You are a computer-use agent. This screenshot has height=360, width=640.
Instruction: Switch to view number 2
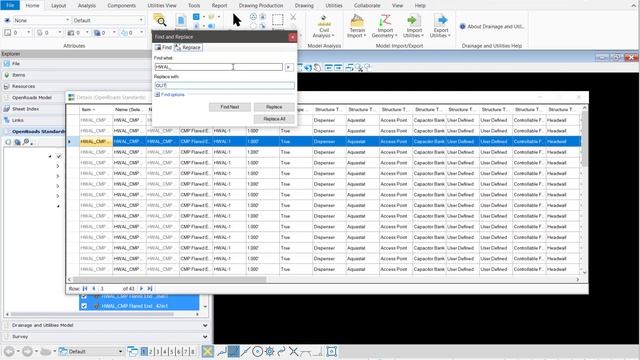pos(151,351)
